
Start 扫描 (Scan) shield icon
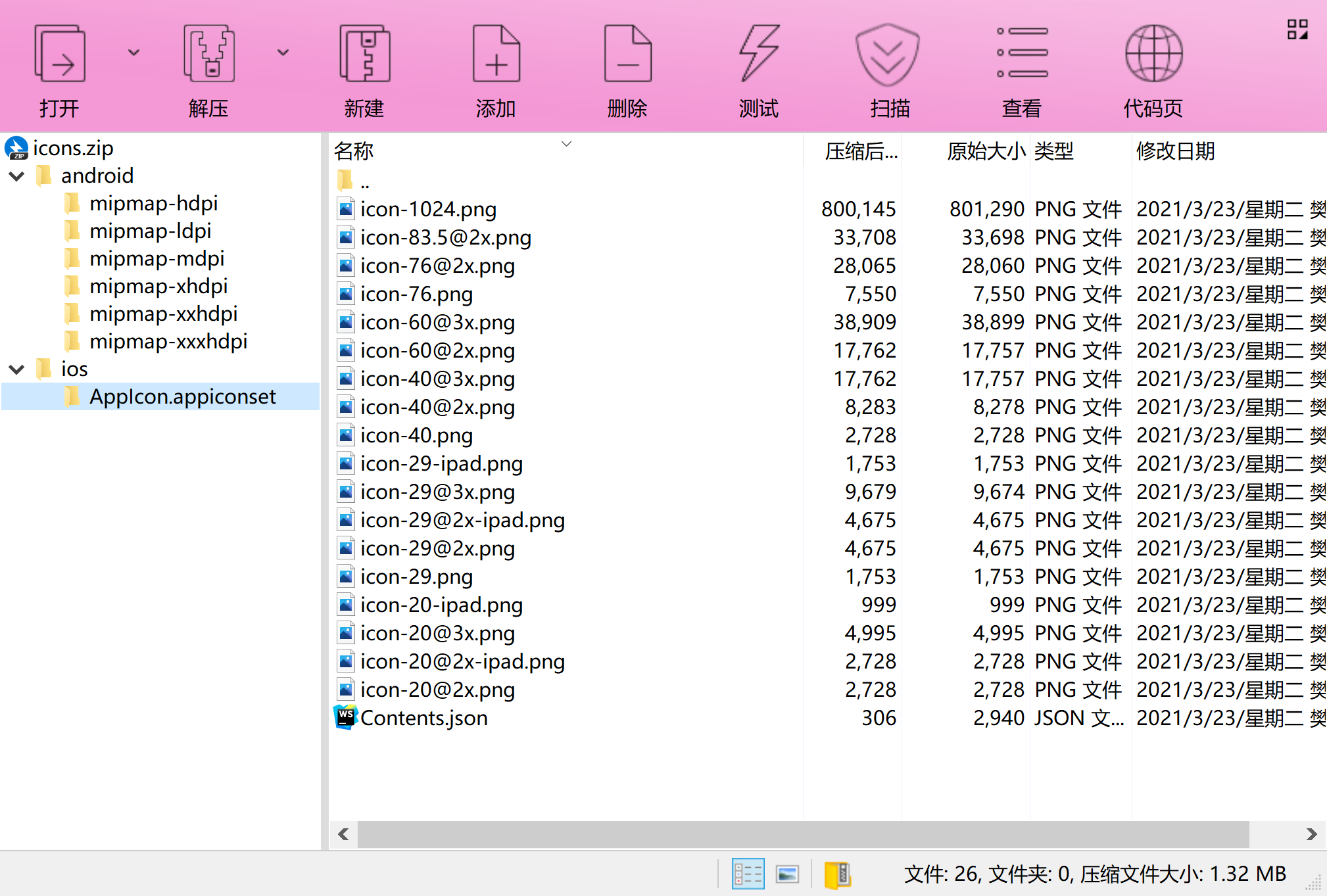(888, 55)
